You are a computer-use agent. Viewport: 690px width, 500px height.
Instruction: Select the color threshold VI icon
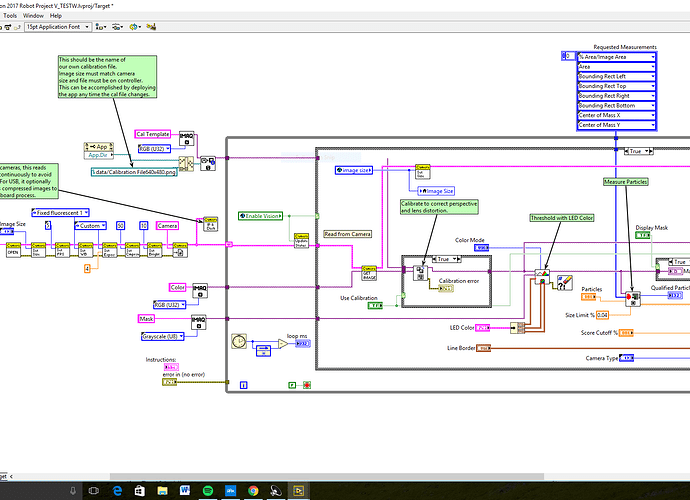pos(542,277)
